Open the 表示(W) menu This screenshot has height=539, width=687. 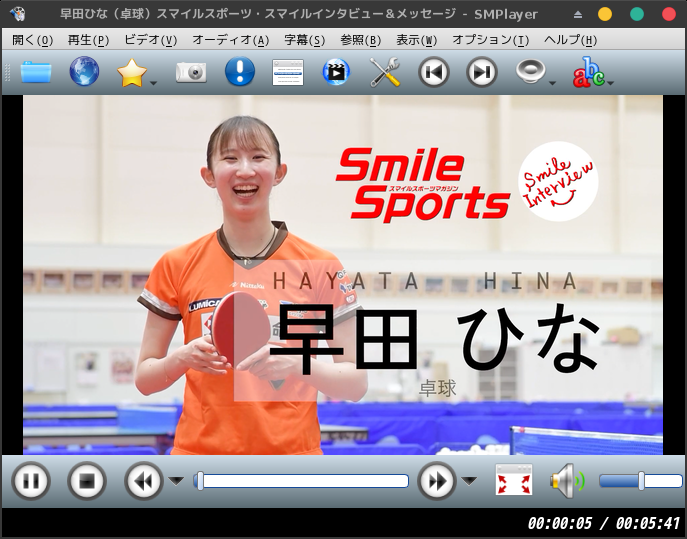pyautogui.click(x=416, y=40)
